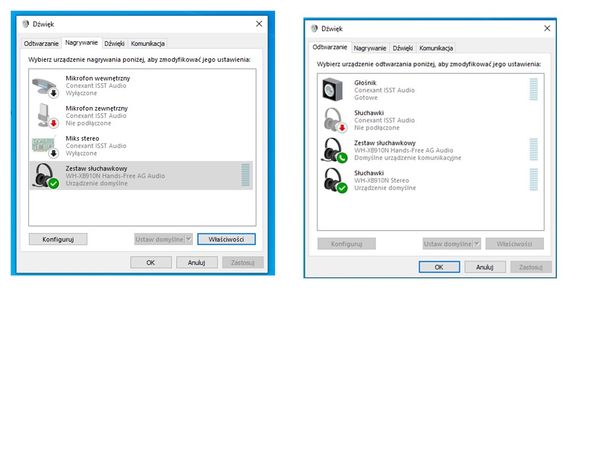The height and width of the screenshot is (450, 600).
Task: Open Ustaw domyślne dropdown arrow in playback dialog
Action: 477,243
